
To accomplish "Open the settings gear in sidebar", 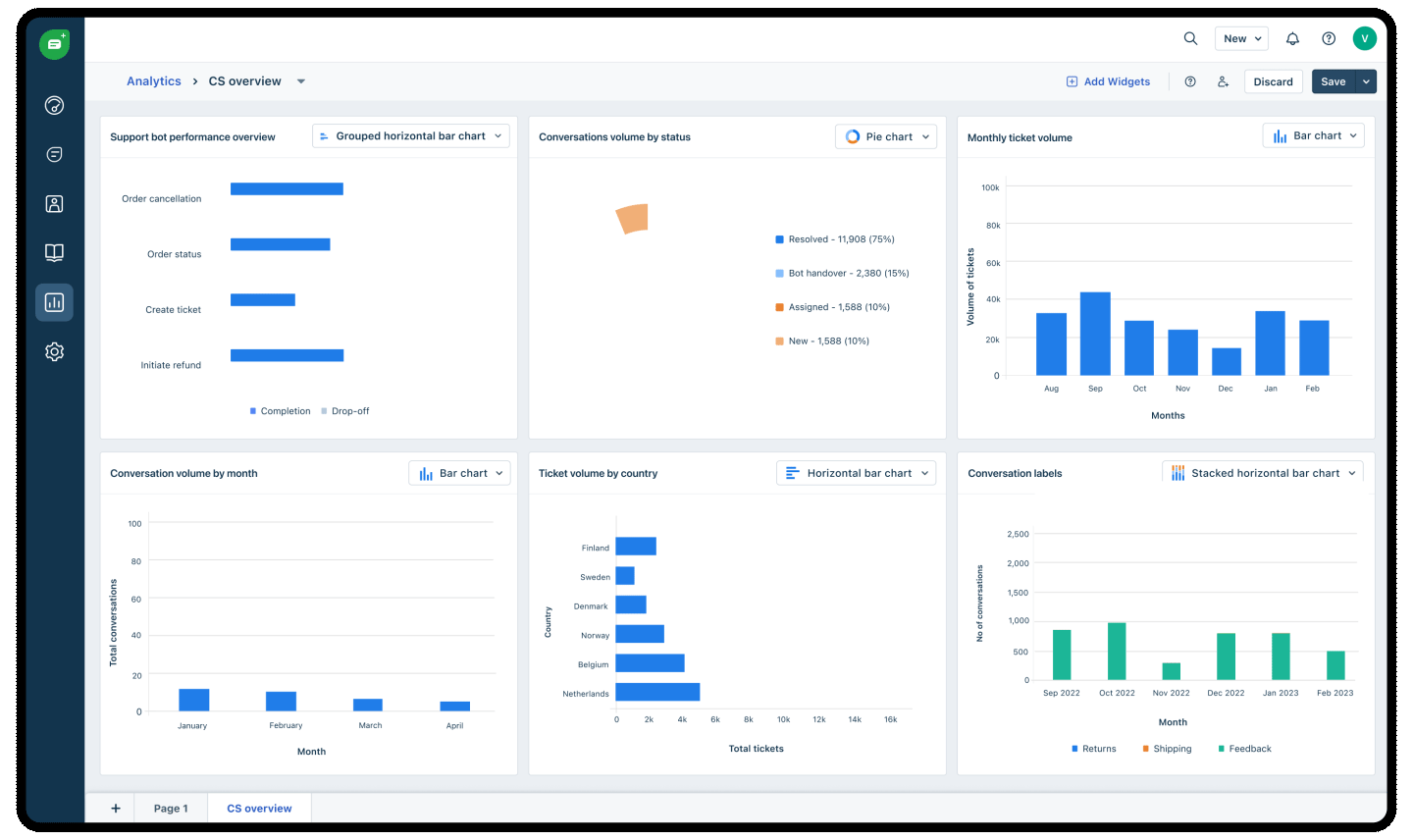I will pos(55,351).
